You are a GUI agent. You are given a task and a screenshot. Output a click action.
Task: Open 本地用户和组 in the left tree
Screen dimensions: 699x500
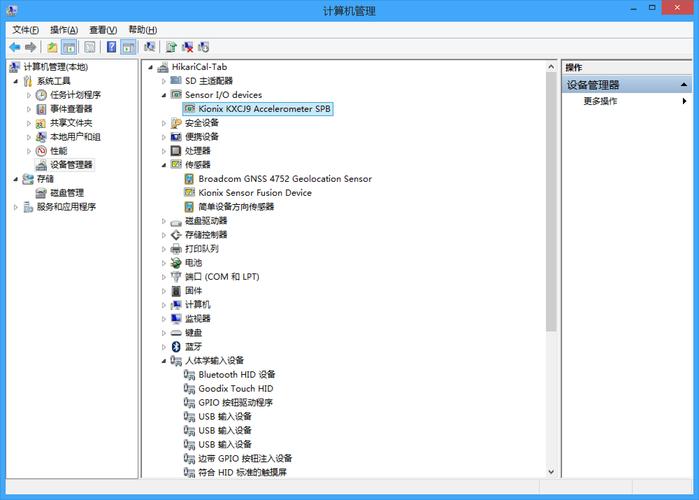pos(75,137)
